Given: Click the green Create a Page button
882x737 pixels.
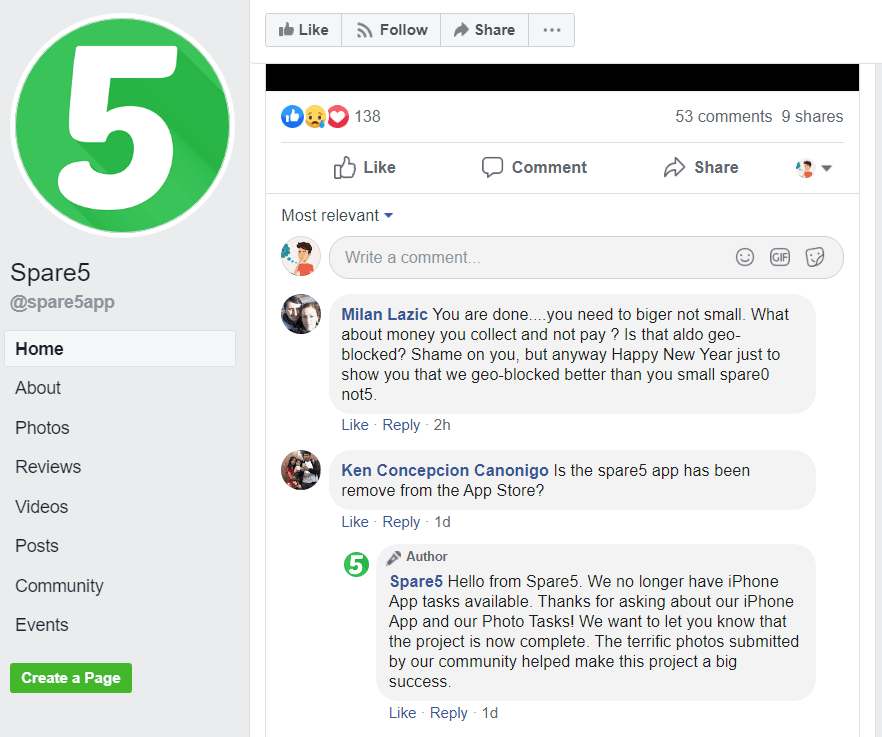Looking at the screenshot, I should tap(71, 678).
